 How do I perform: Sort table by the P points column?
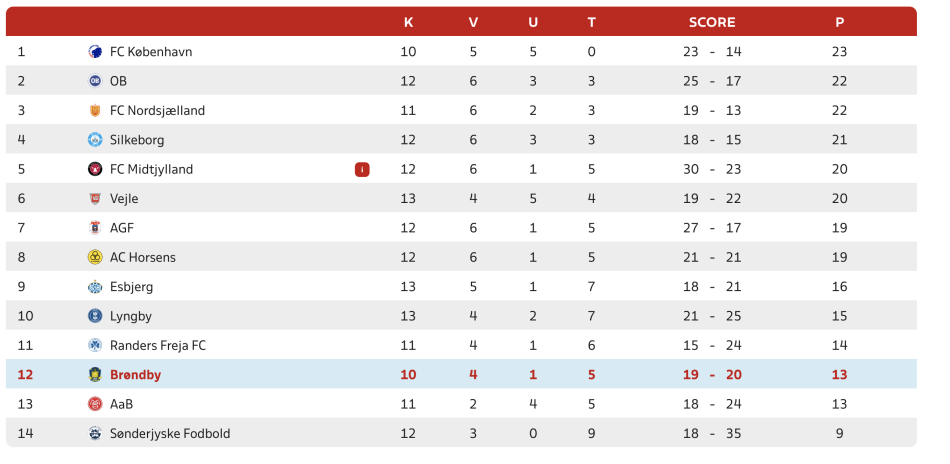(x=839, y=22)
